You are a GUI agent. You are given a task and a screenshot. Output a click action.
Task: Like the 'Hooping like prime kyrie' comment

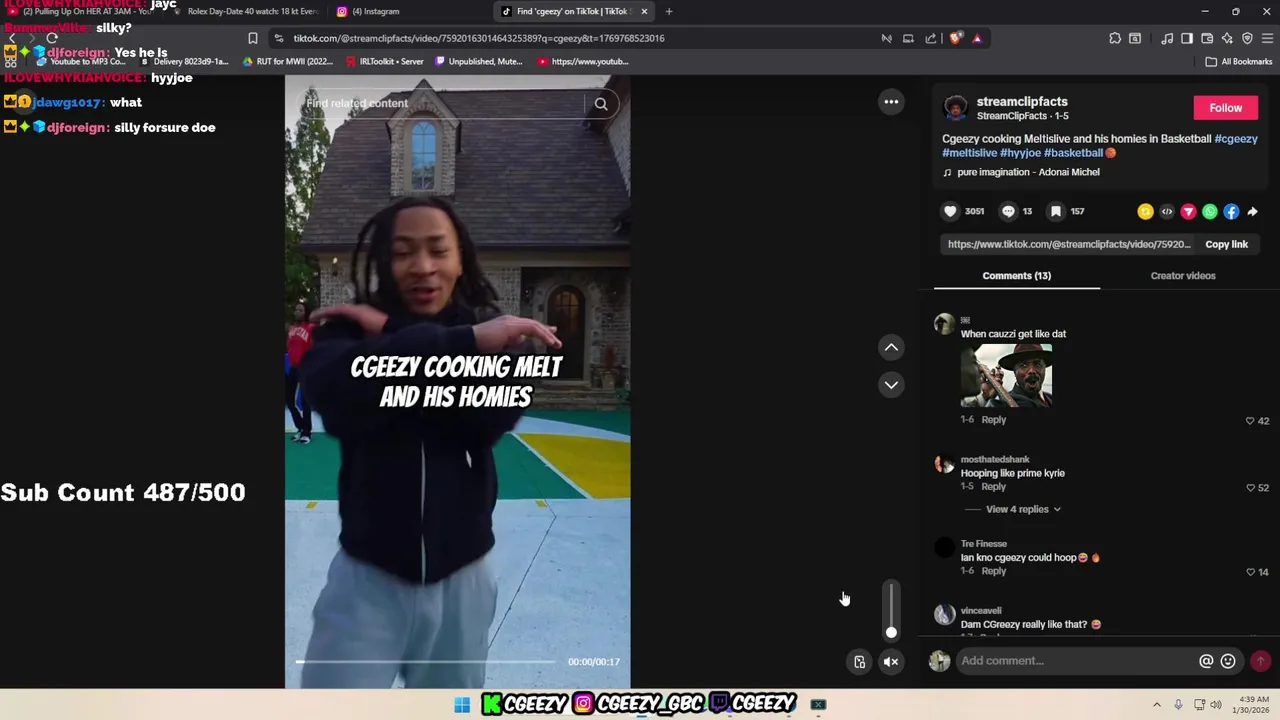coord(1250,488)
